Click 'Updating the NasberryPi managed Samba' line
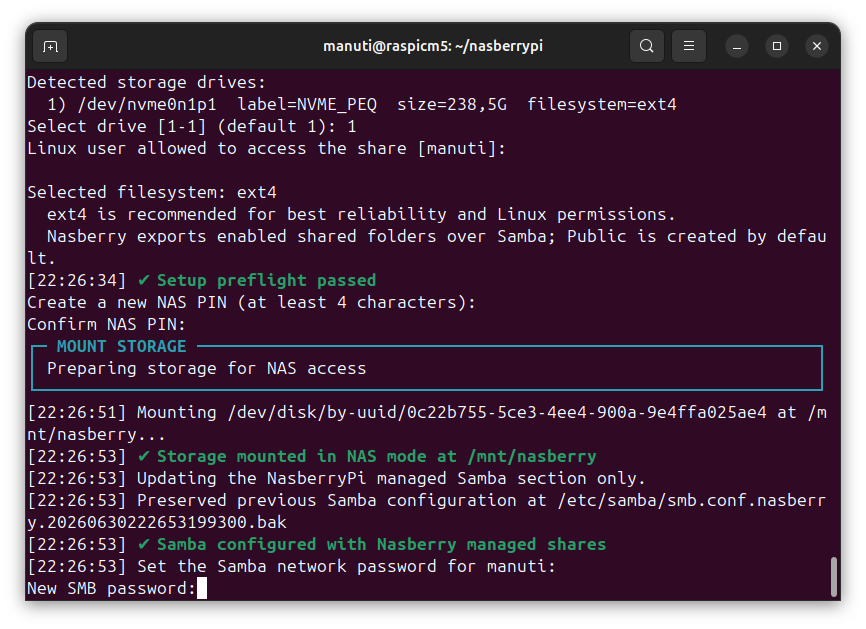Viewport: 866px width, 629px height. [x=336, y=478]
